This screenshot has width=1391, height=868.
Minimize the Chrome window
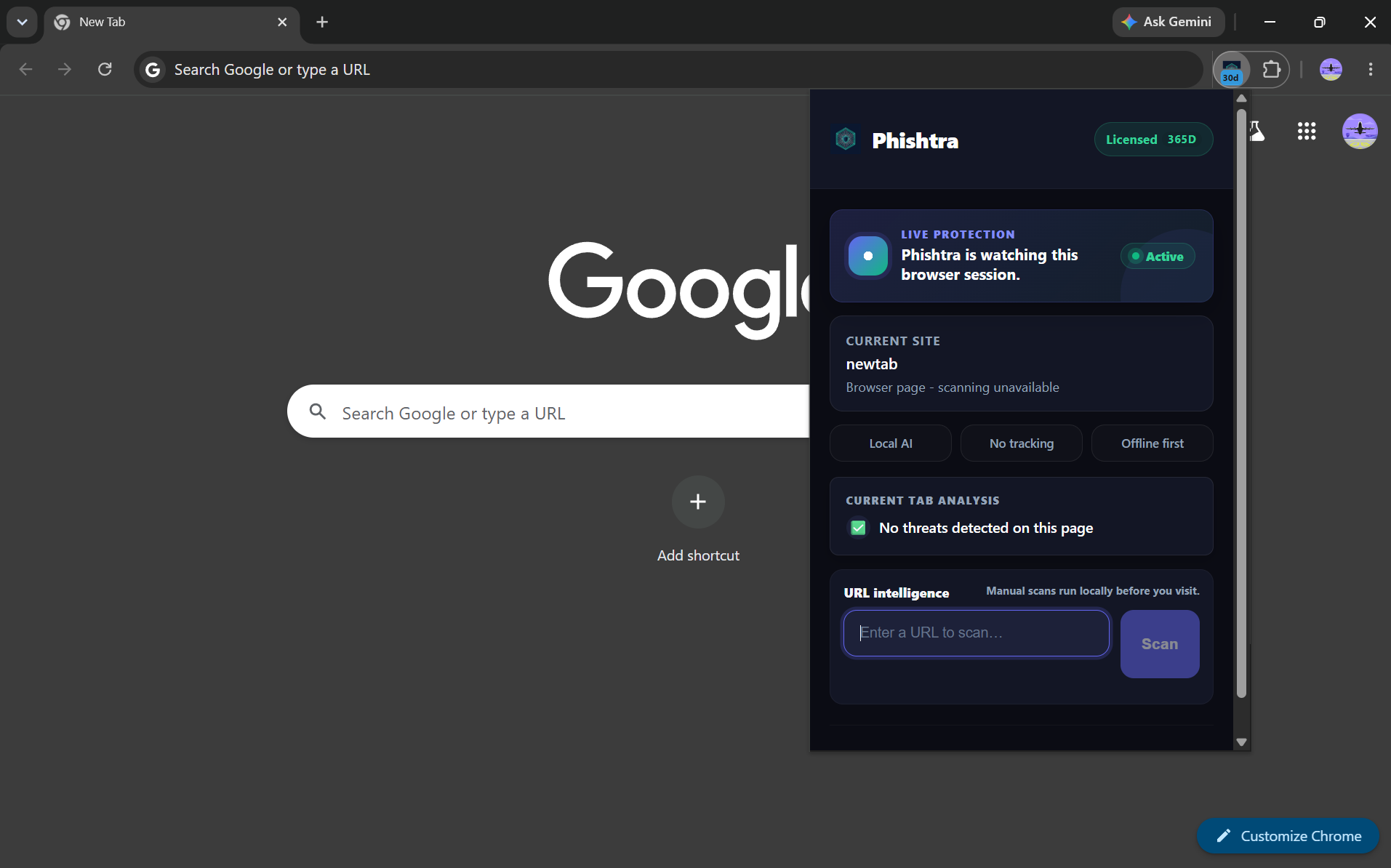coord(1270,22)
